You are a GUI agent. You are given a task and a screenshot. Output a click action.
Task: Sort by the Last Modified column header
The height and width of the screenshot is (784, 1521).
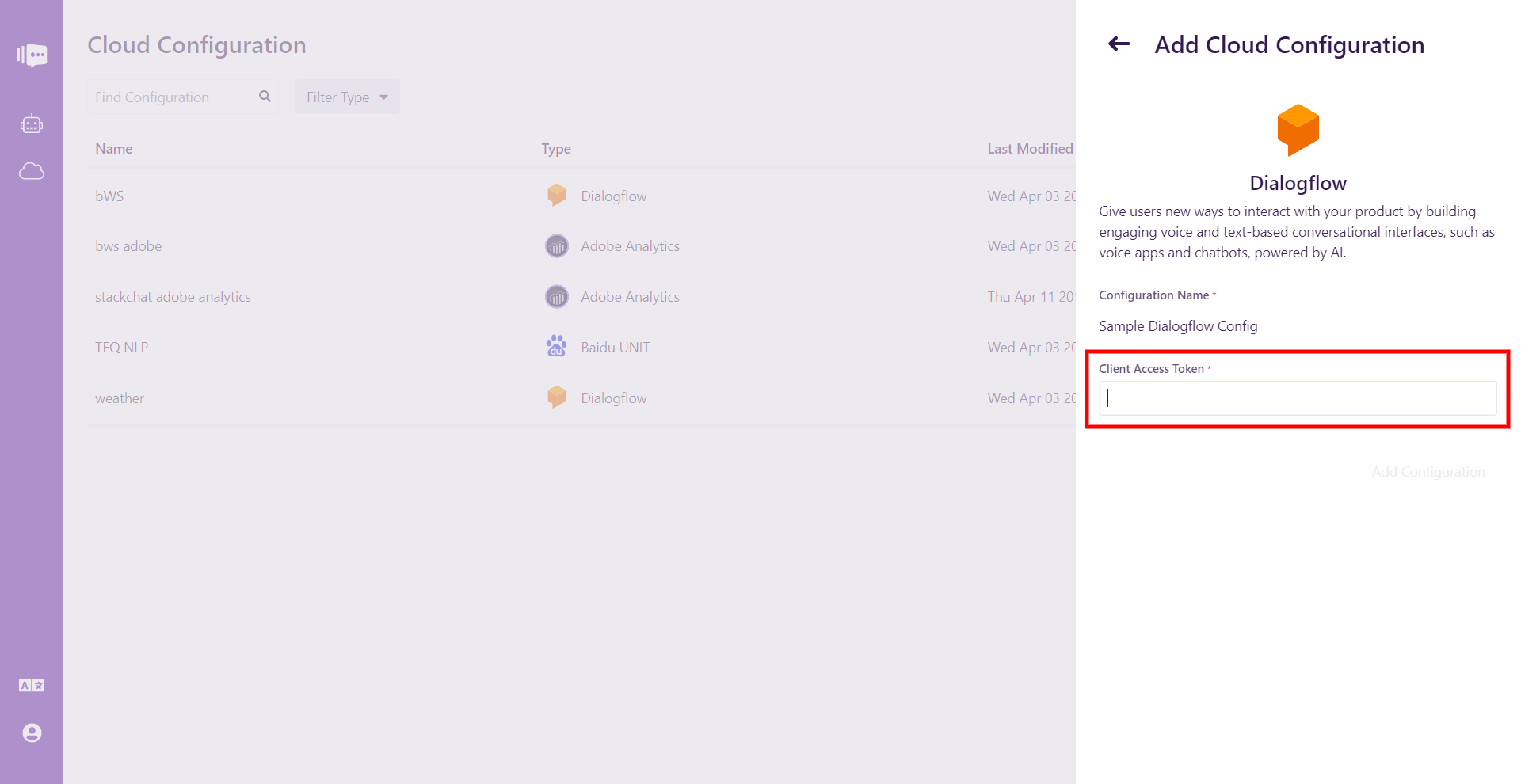coord(1030,149)
